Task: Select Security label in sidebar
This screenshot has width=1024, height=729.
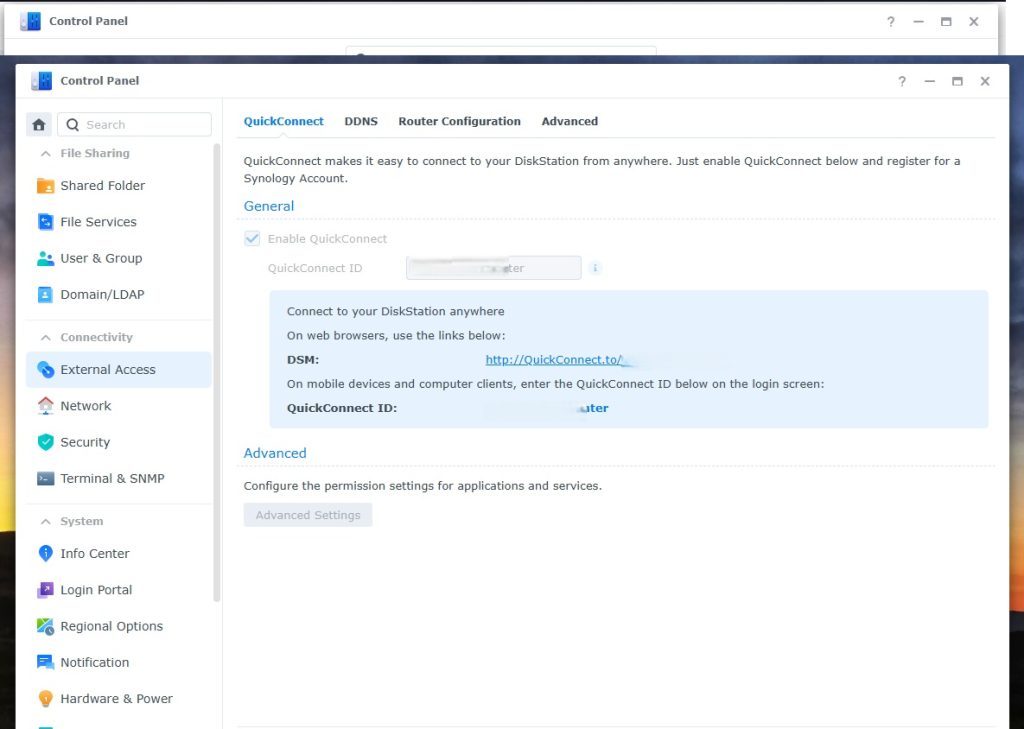Action: [x=85, y=442]
